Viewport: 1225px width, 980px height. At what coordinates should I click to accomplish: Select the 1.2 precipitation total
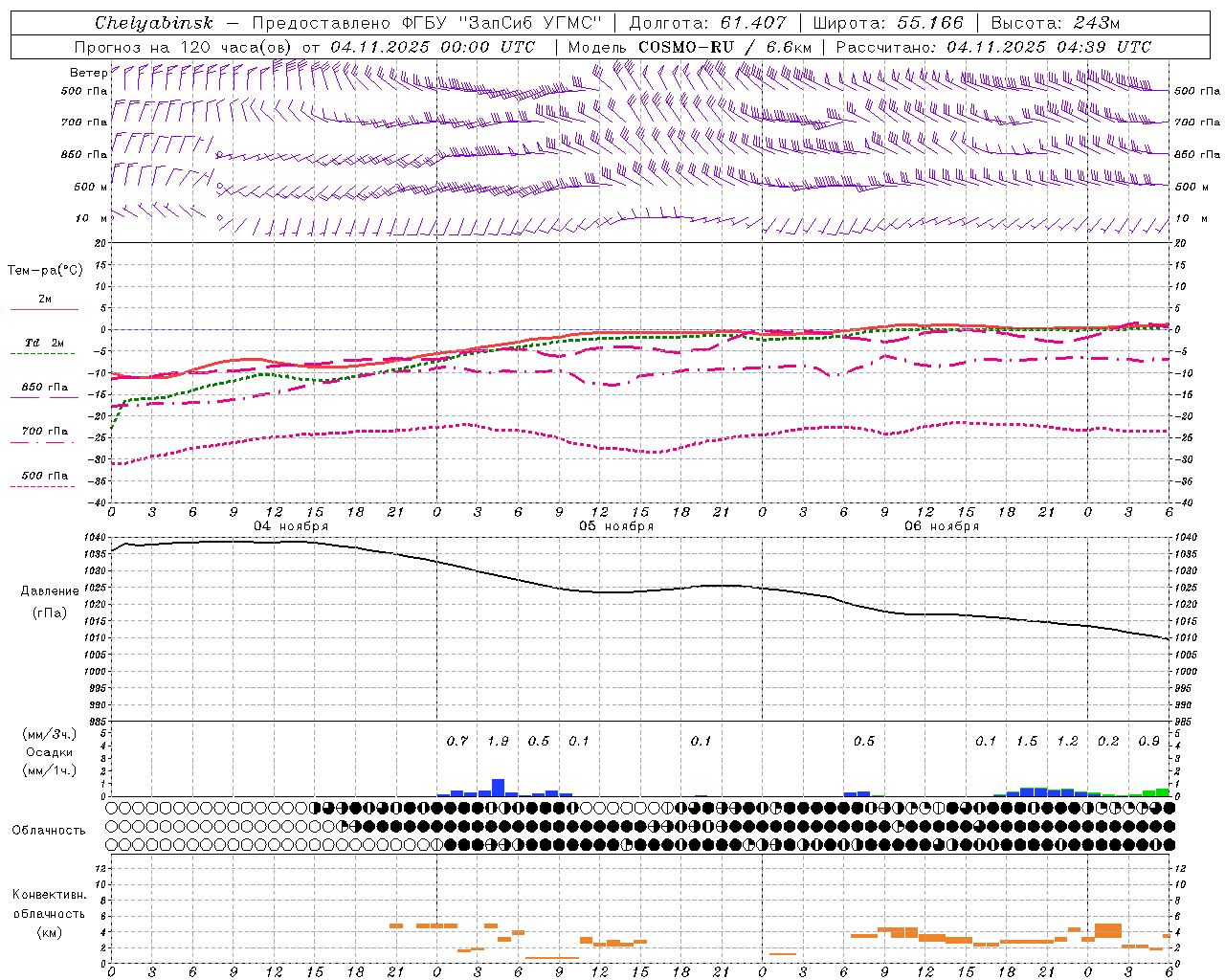coord(1067,742)
